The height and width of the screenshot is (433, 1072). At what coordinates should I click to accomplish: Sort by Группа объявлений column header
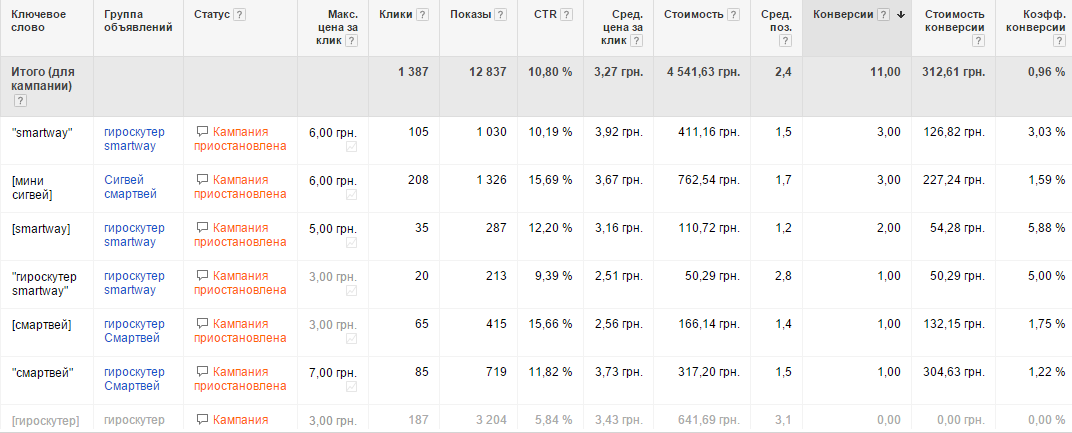pos(138,21)
